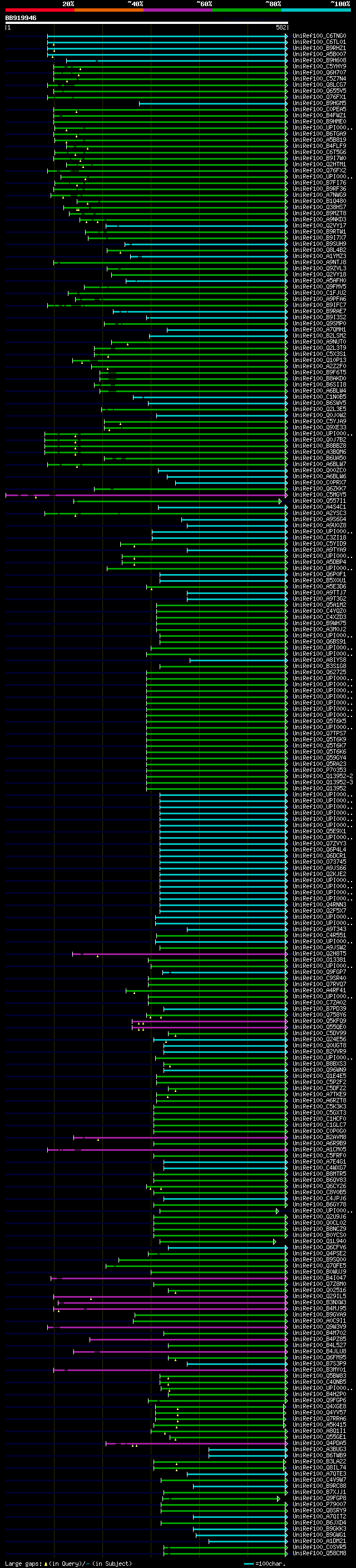Select hit UniRef100_Q557I1
This screenshot has width=356, height=1568.
click(x=319, y=501)
